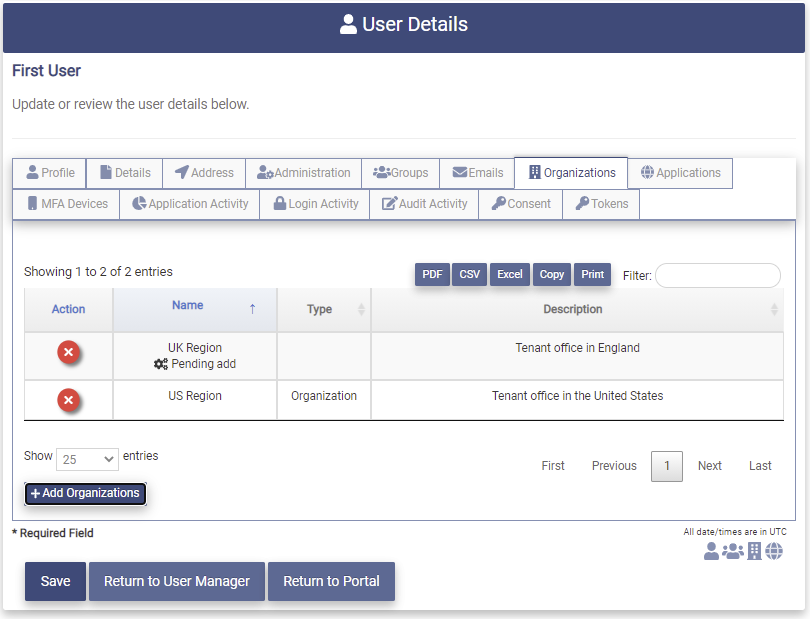Go to First page

[x=553, y=466]
